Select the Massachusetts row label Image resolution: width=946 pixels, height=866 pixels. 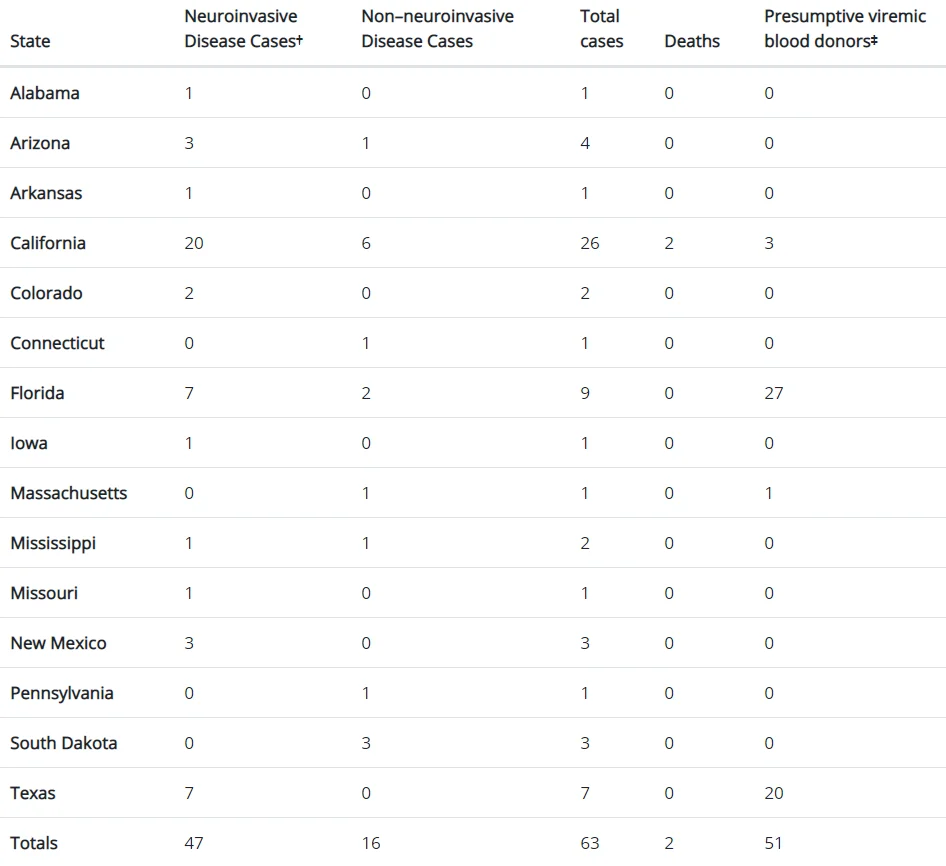point(69,492)
